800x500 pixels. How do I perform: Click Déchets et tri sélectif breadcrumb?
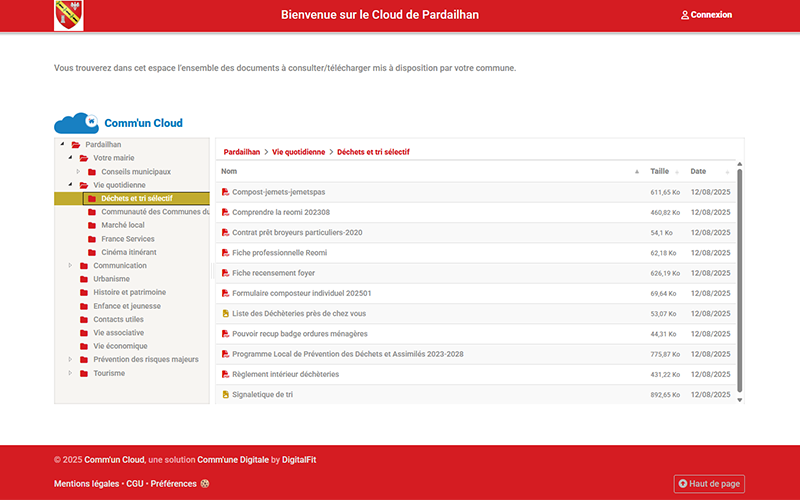pos(373,152)
